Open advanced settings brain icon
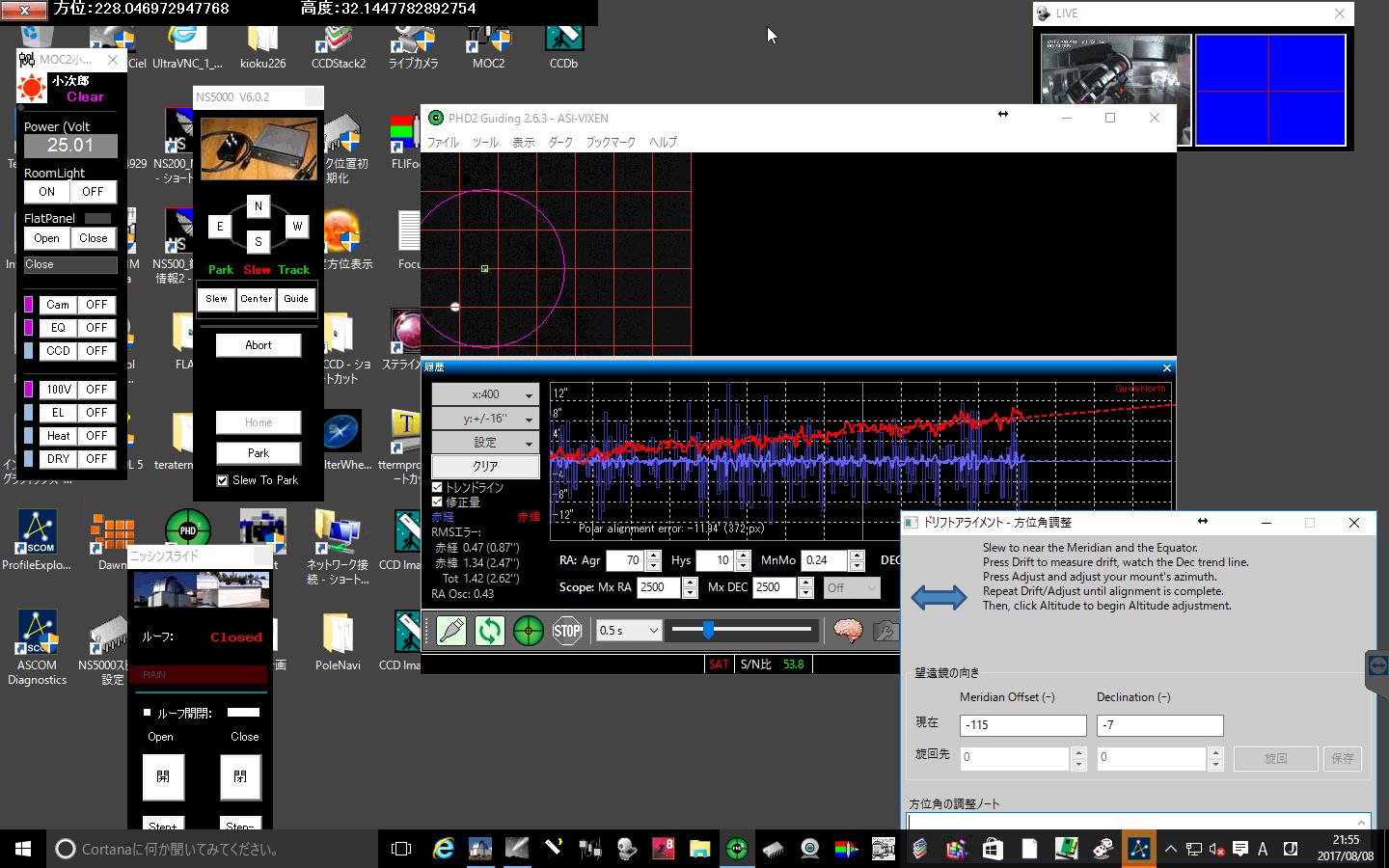The width and height of the screenshot is (1389, 868). [x=848, y=631]
